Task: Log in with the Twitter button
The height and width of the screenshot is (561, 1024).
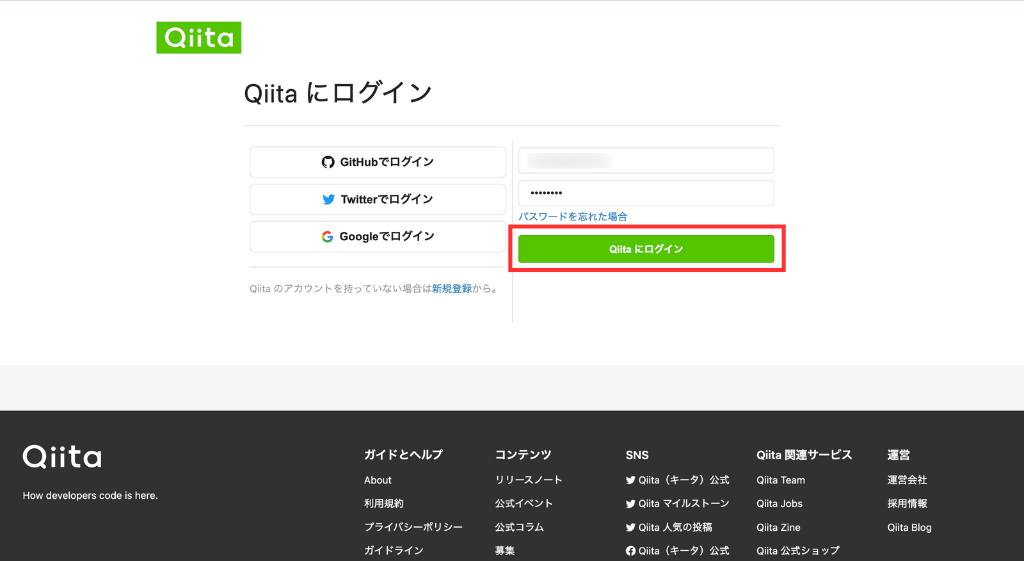Action: [377, 199]
